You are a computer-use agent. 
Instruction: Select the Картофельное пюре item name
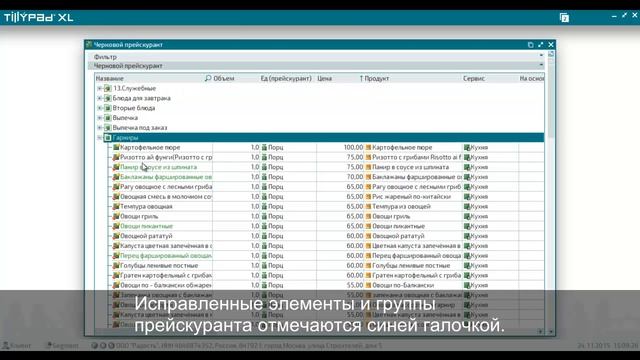(x=150, y=147)
